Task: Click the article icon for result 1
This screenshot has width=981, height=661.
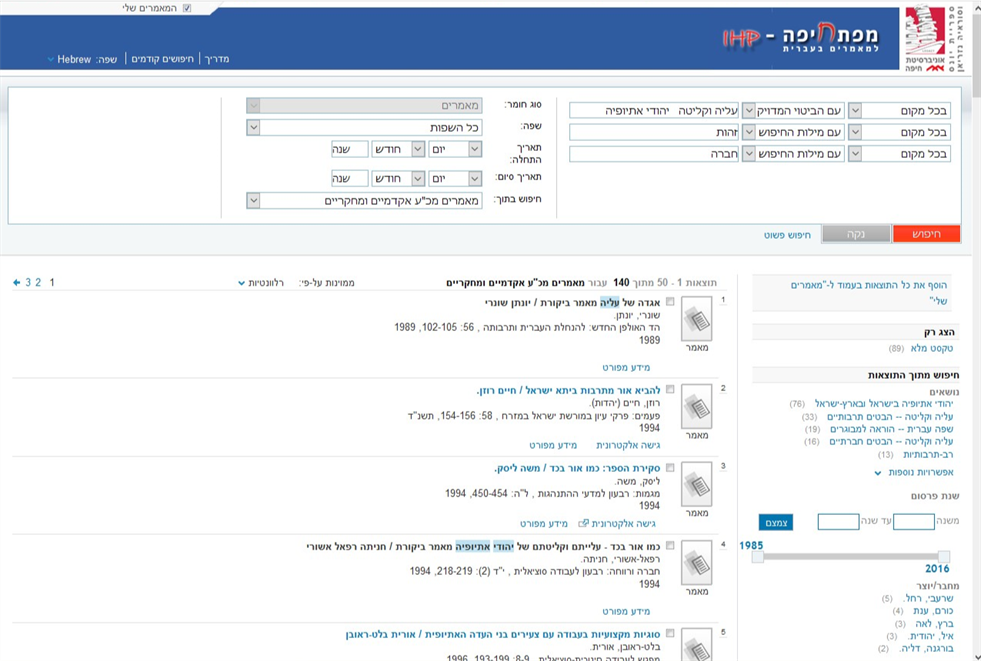Action: click(x=696, y=320)
